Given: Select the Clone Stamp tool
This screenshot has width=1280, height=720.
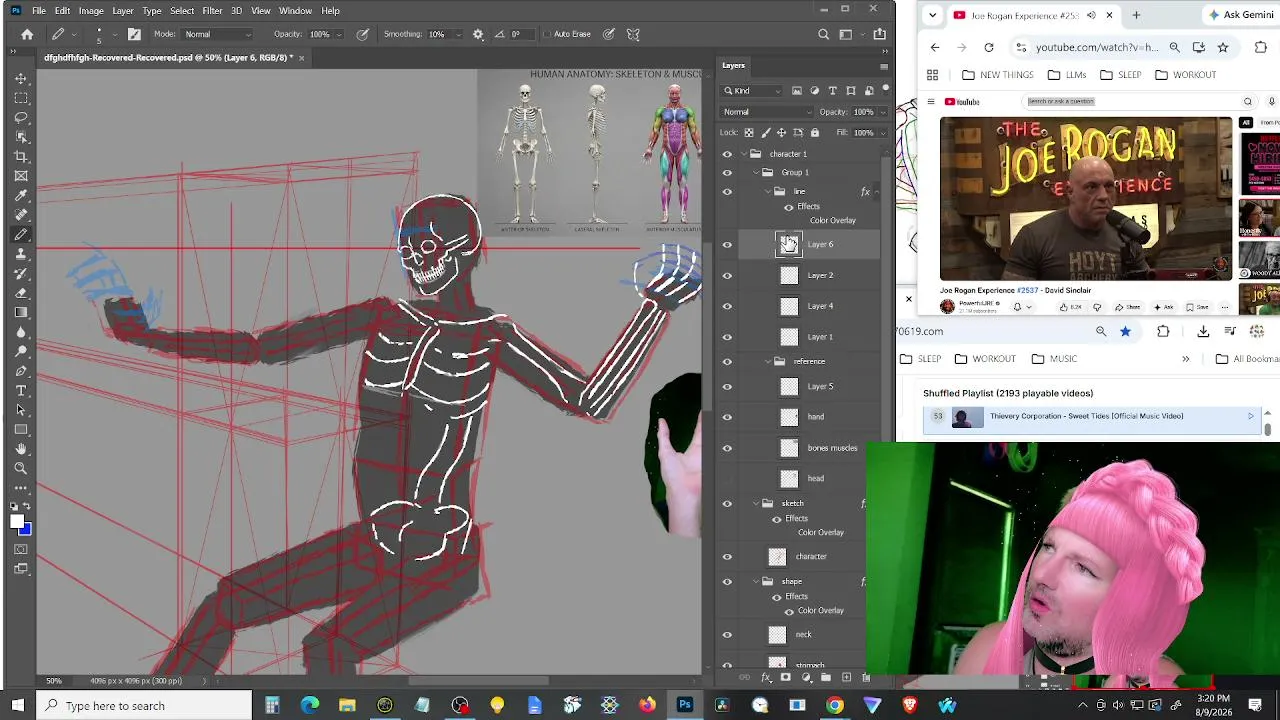Looking at the screenshot, I should [x=21, y=254].
